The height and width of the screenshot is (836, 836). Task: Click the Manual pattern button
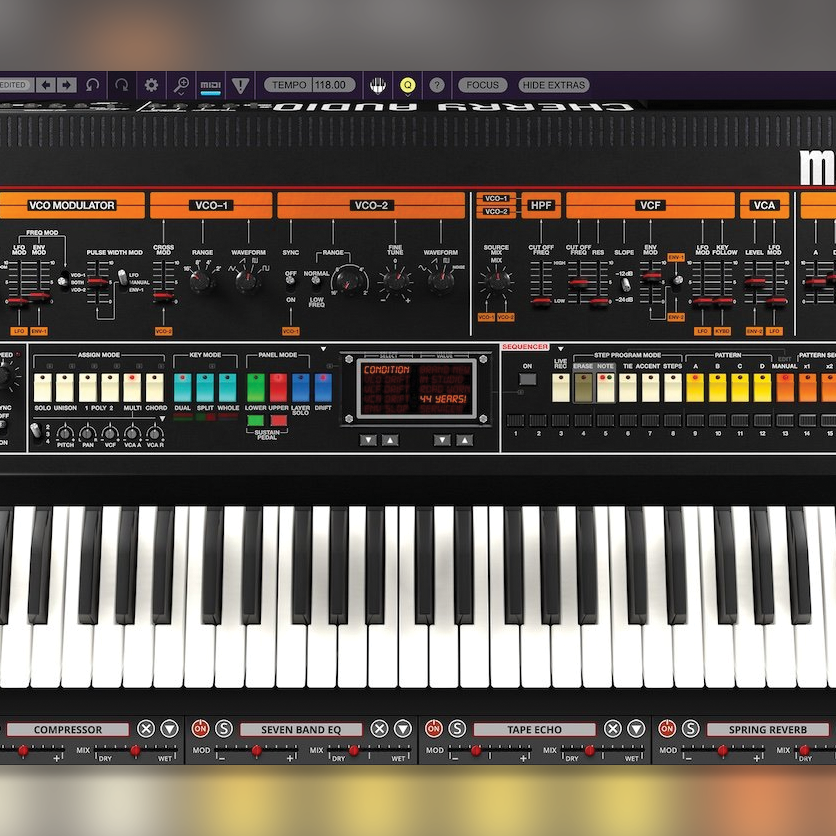[785, 388]
